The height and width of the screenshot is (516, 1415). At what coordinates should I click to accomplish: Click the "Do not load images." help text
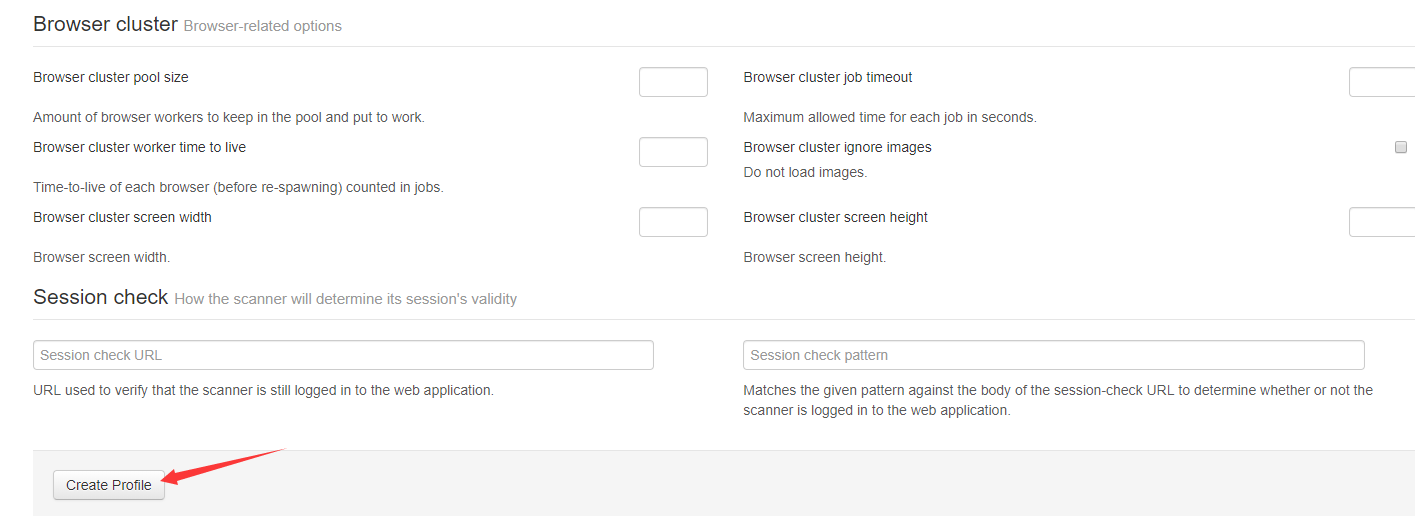tap(805, 172)
